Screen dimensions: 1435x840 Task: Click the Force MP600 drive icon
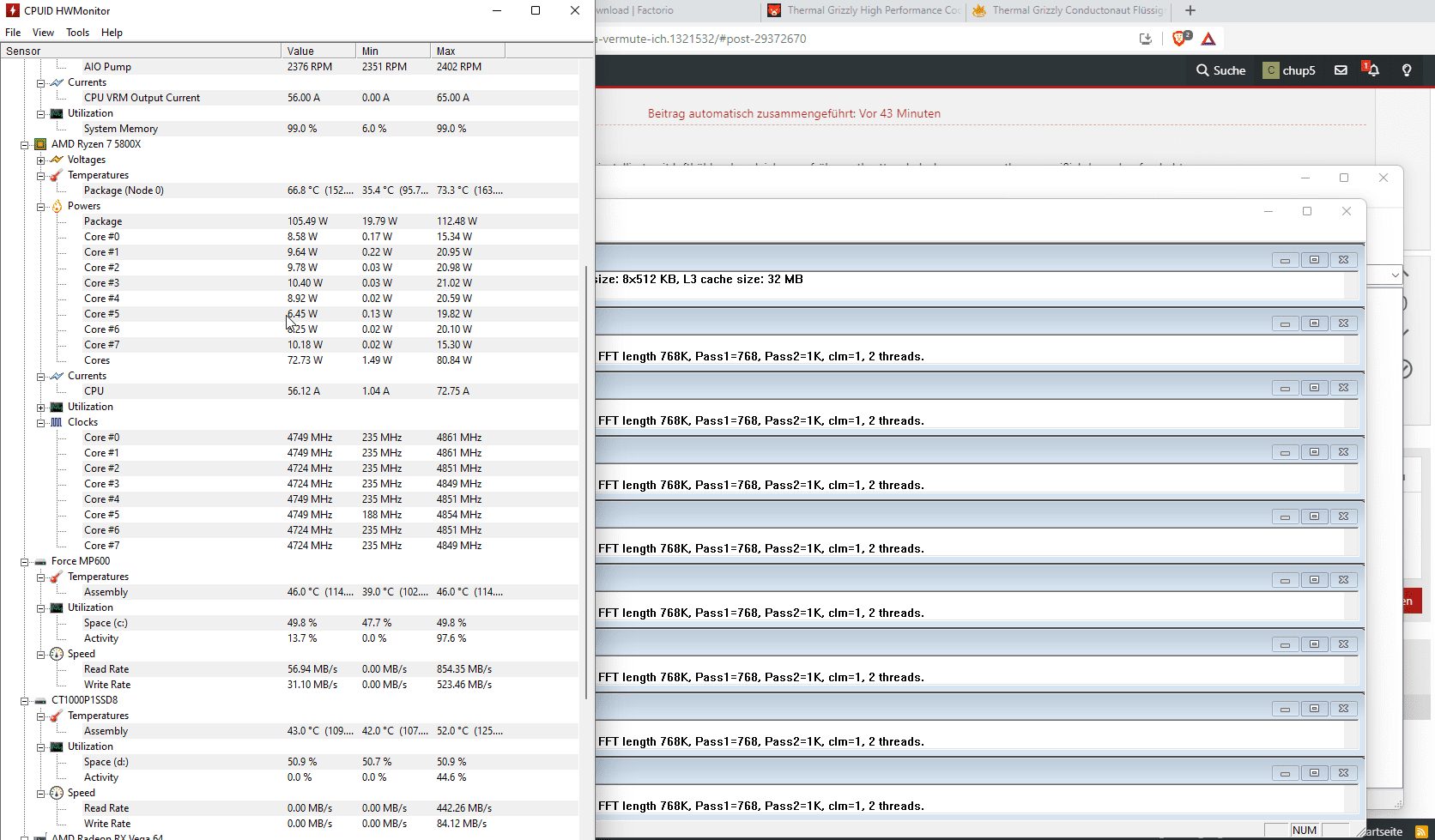tap(40, 561)
